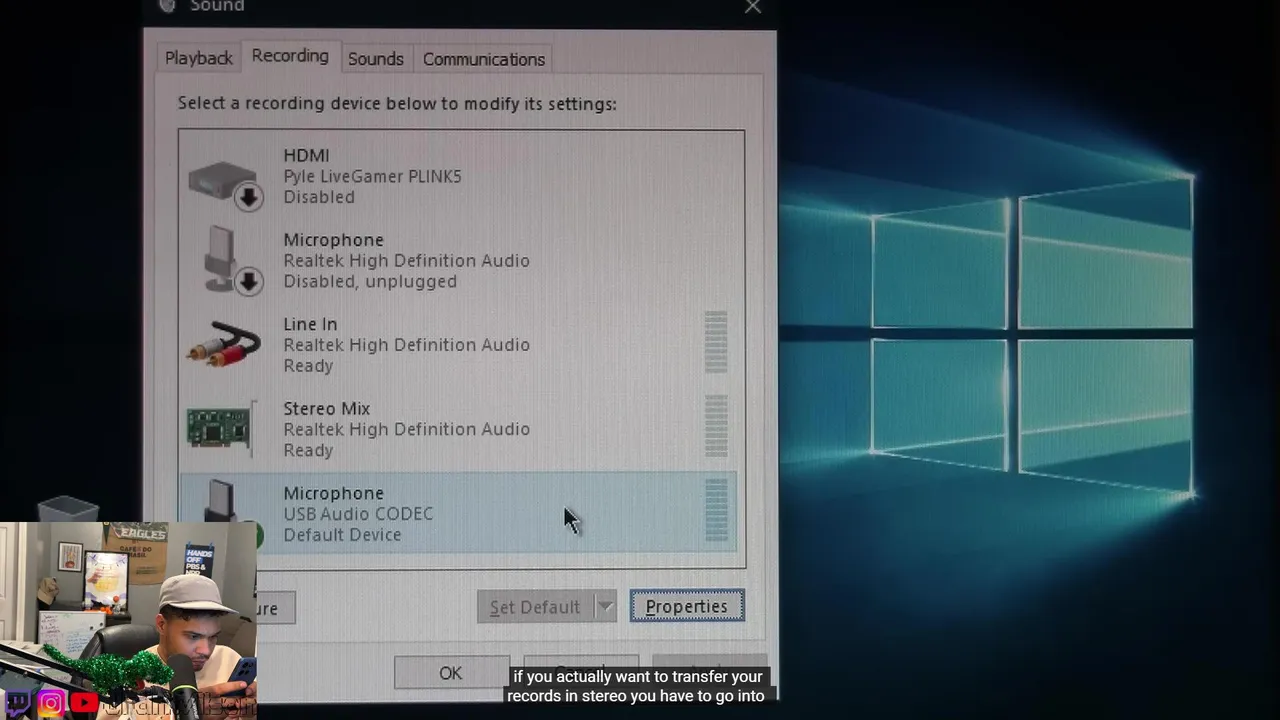Open the Sounds tab
This screenshot has width=1280, height=720.
(375, 59)
